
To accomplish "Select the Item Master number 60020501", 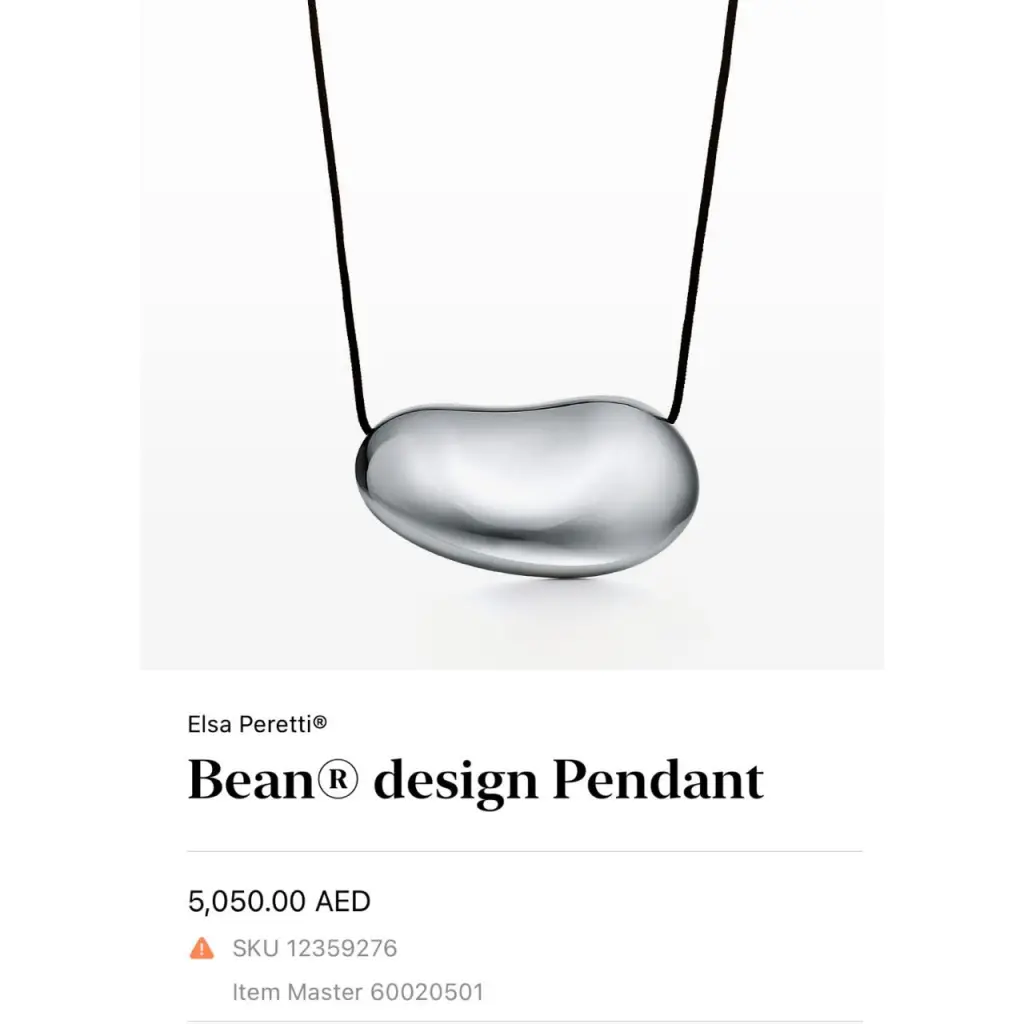I will point(427,992).
